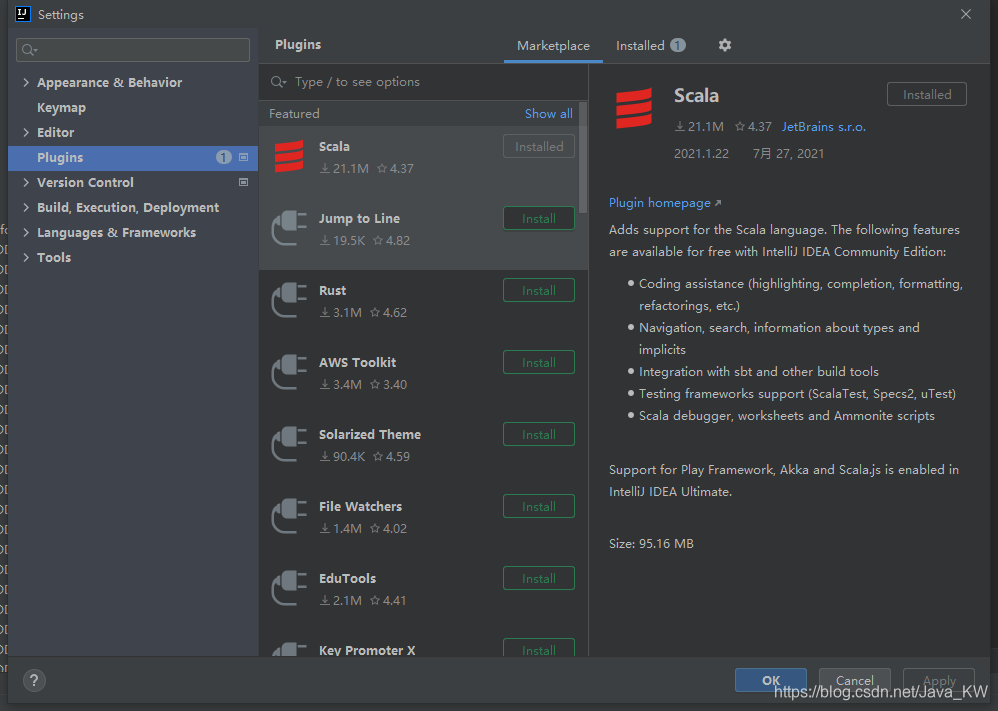998x711 pixels.
Task: Select the File Watchers plugin name
Action: click(360, 506)
